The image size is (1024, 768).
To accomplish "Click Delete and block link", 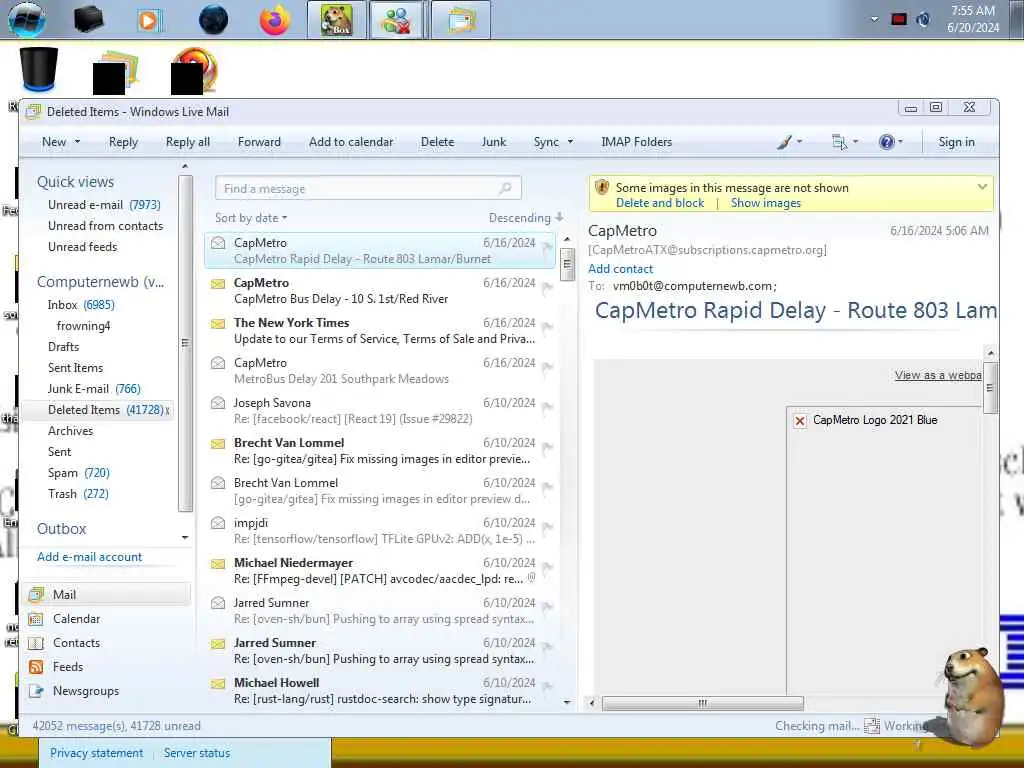I will [x=660, y=203].
